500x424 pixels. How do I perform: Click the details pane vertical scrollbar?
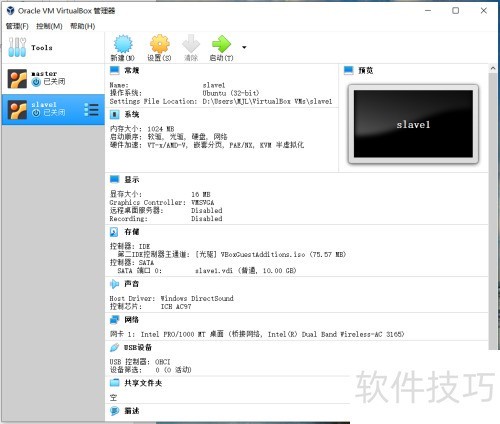(493, 211)
